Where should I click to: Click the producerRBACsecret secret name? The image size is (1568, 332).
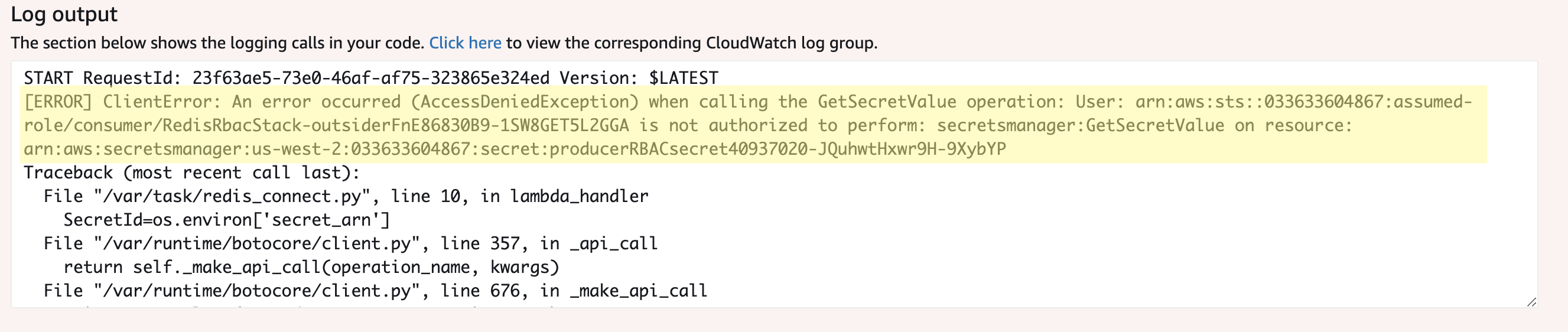(x=778, y=149)
